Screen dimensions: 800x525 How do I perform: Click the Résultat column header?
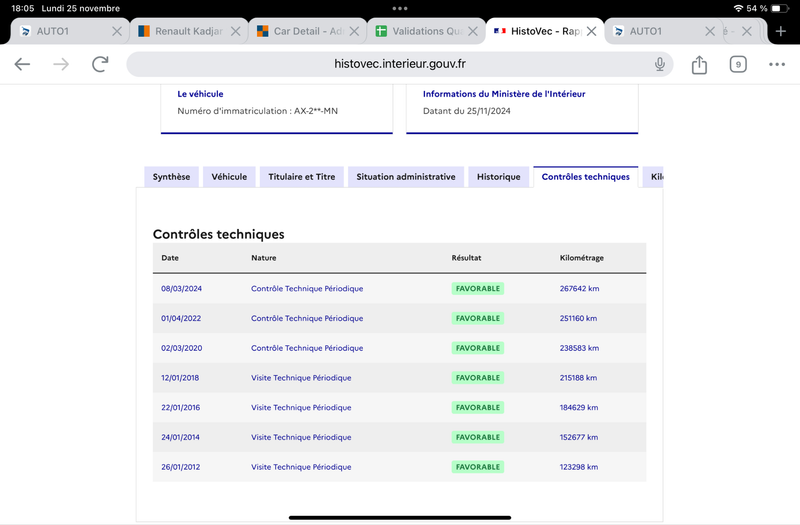(x=466, y=258)
